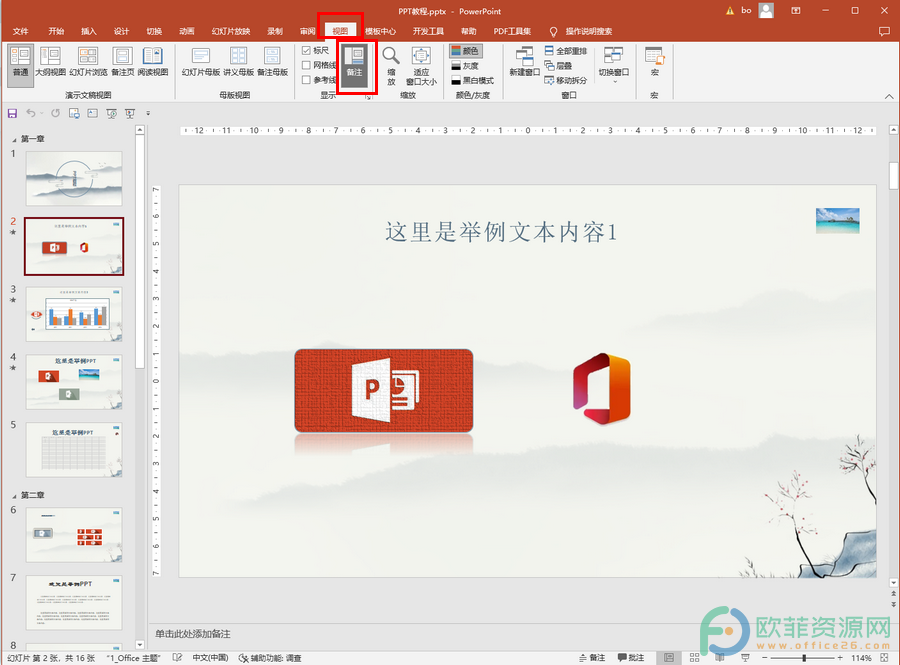
Task: Open the 文件 file tab
Action: point(21,32)
